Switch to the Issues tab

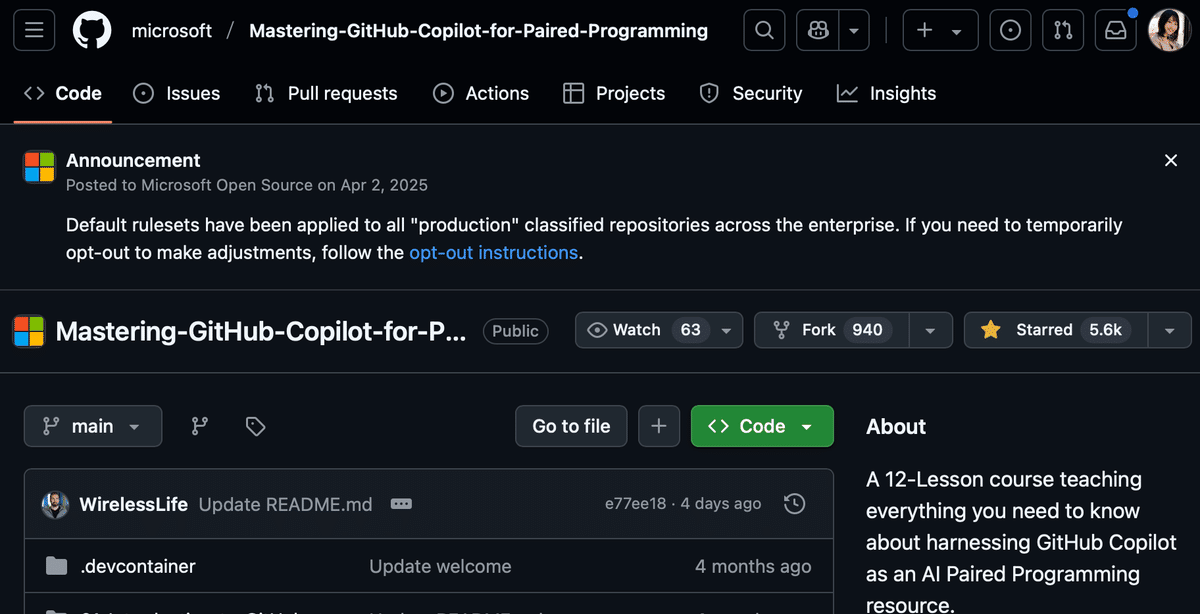177,93
